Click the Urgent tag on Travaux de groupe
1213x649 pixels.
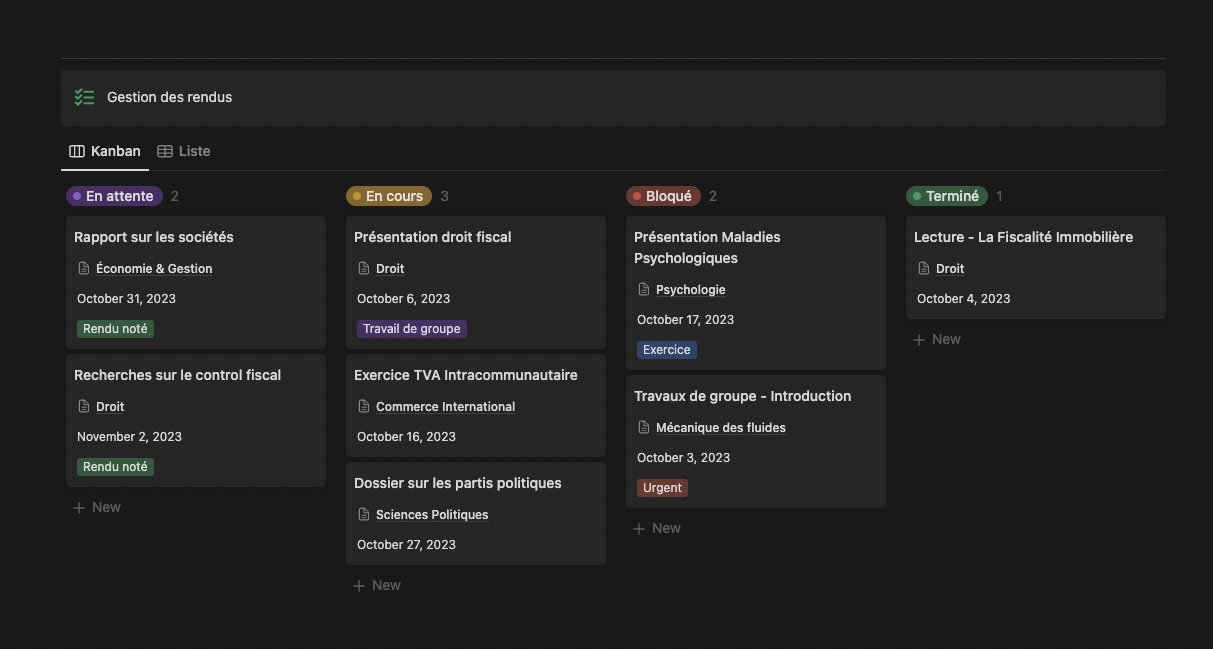662,487
